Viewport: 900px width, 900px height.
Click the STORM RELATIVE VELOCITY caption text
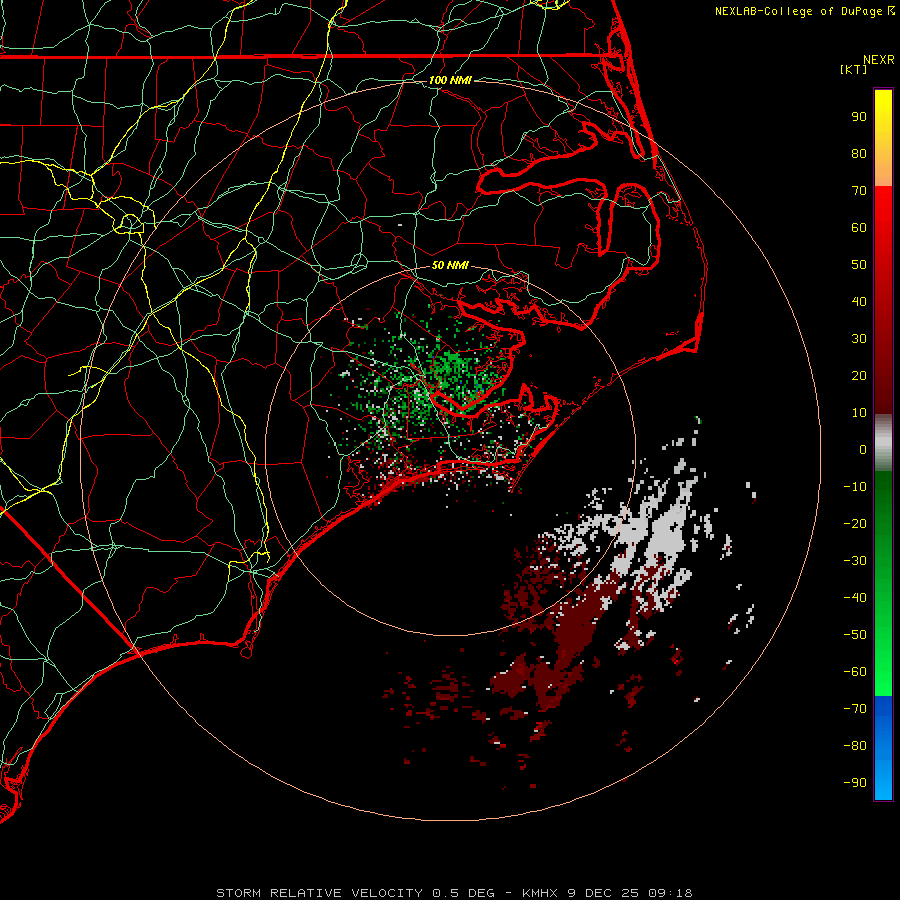319,893
